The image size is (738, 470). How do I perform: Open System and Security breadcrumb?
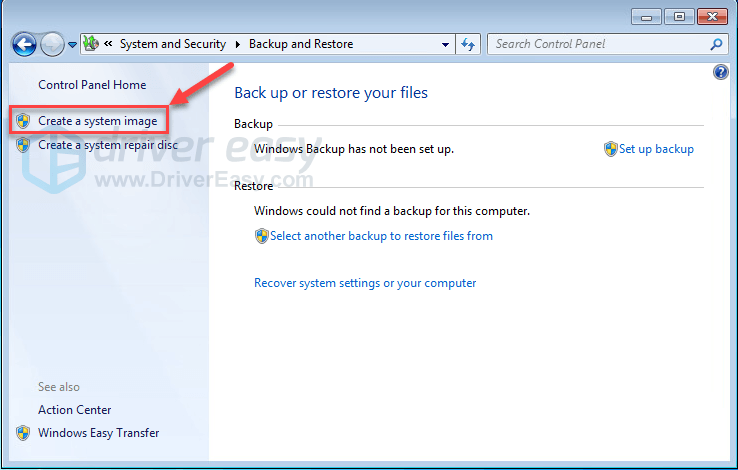tap(173, 44)
